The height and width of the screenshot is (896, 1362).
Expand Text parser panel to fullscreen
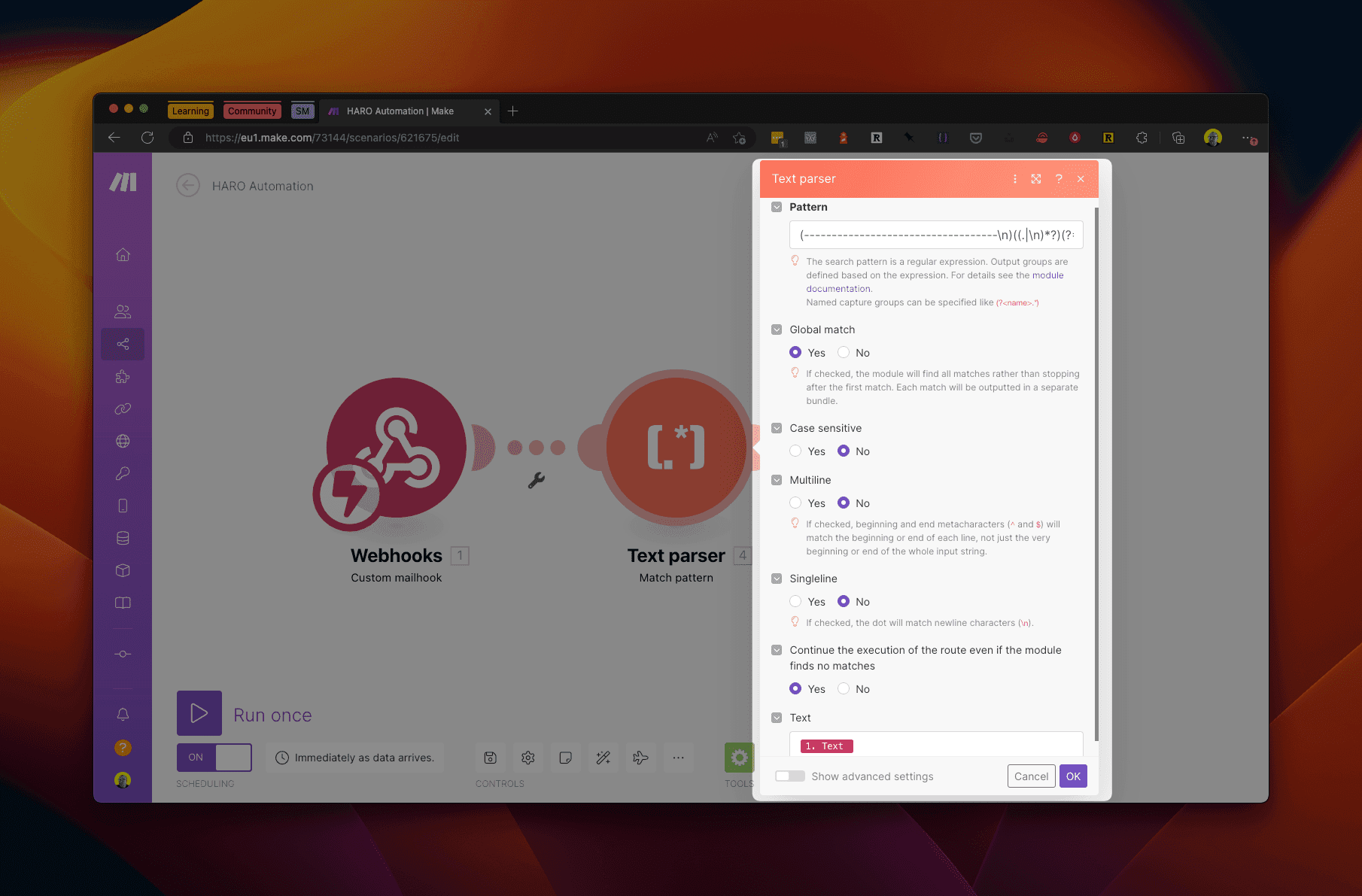click(x=1036, y=179)
